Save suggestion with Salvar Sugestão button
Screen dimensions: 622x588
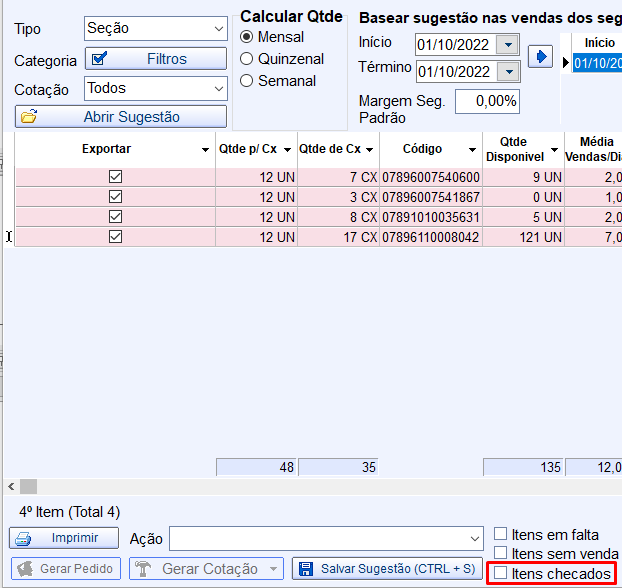click(385, 569)
